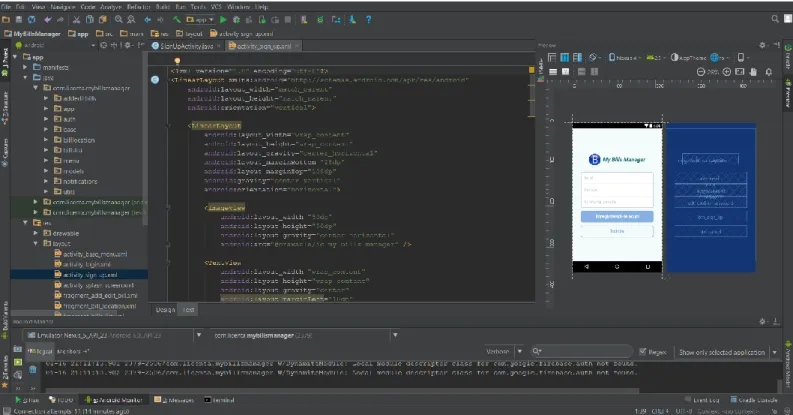
Task: Open the Messages tool window tab
Action: tap(173, 400)
